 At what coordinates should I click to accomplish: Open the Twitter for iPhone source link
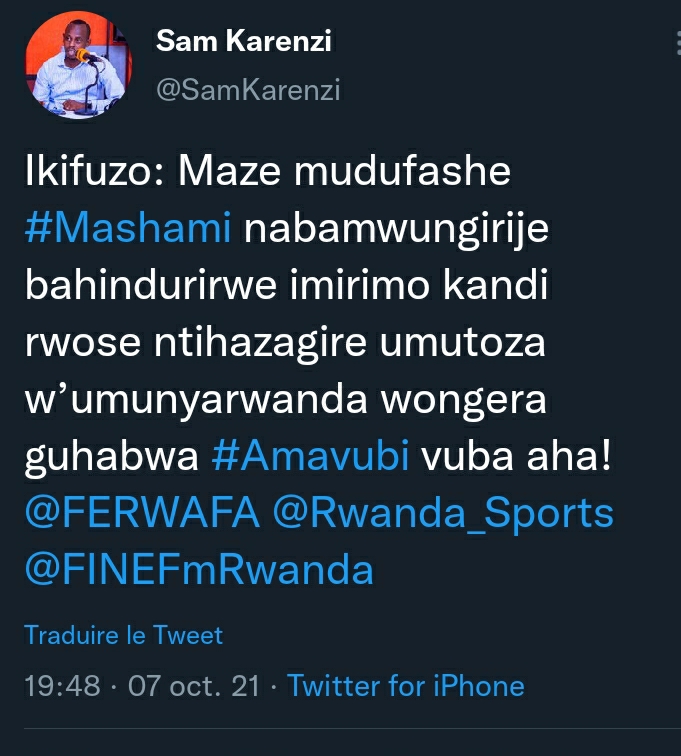coord(406,686)
